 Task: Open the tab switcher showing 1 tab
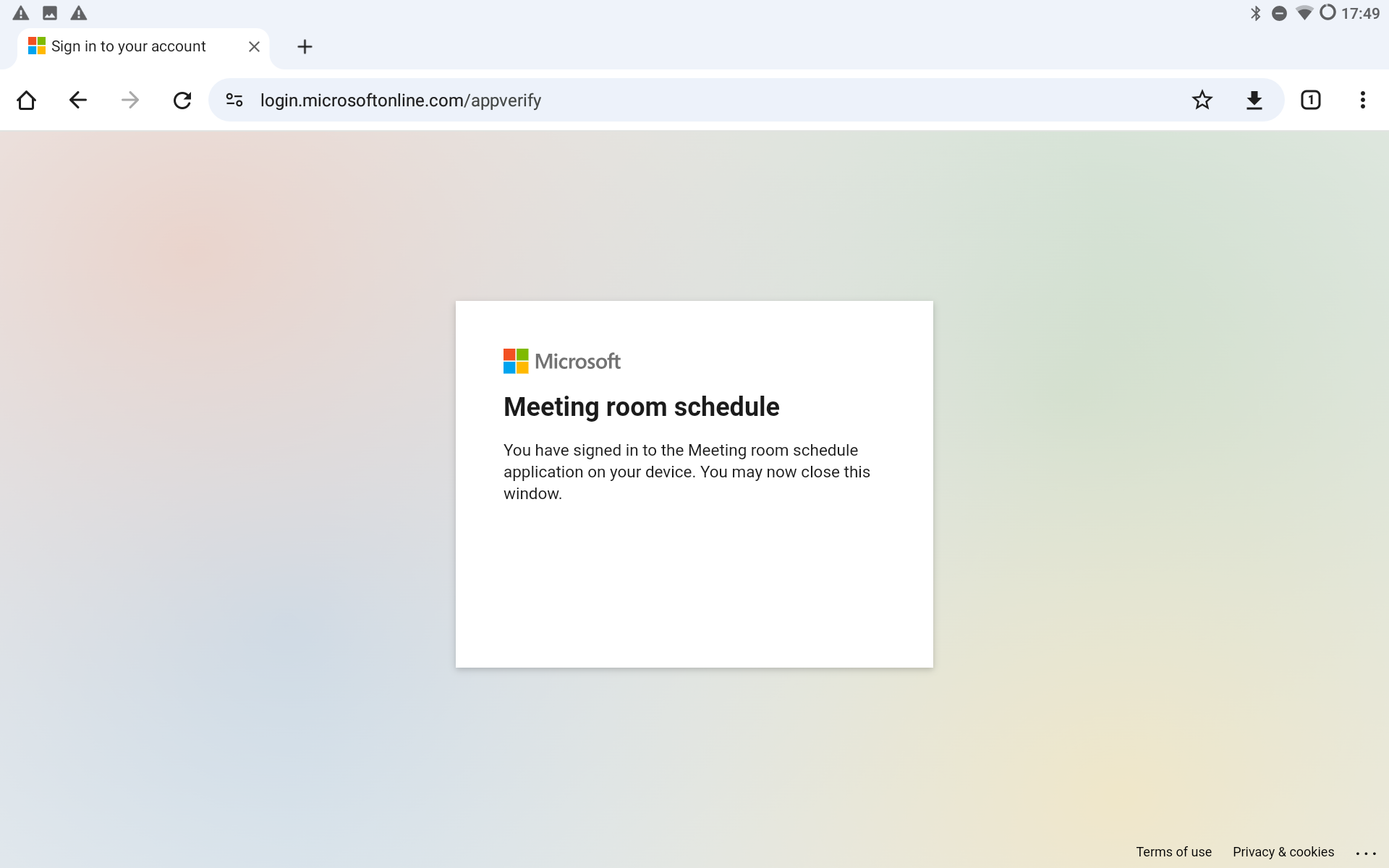pyautogui.click(x=1311, y=100)
